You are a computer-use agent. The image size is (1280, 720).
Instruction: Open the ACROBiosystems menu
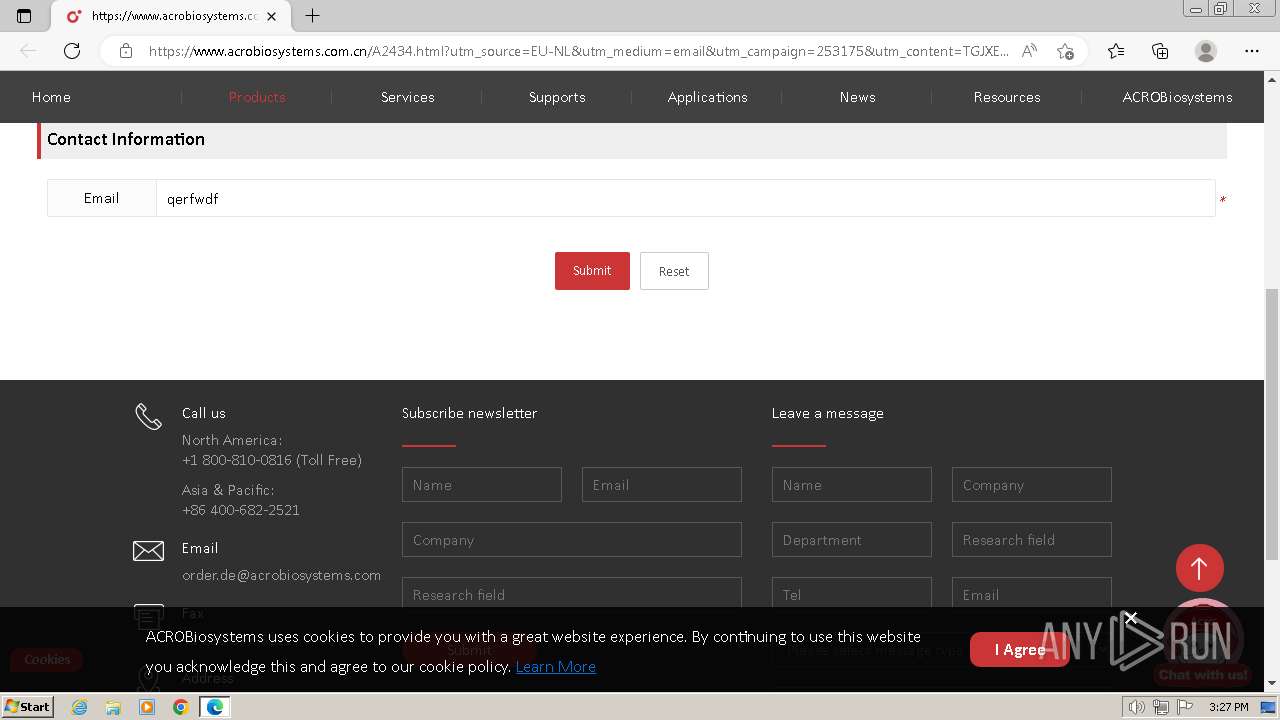[1177, 97]
